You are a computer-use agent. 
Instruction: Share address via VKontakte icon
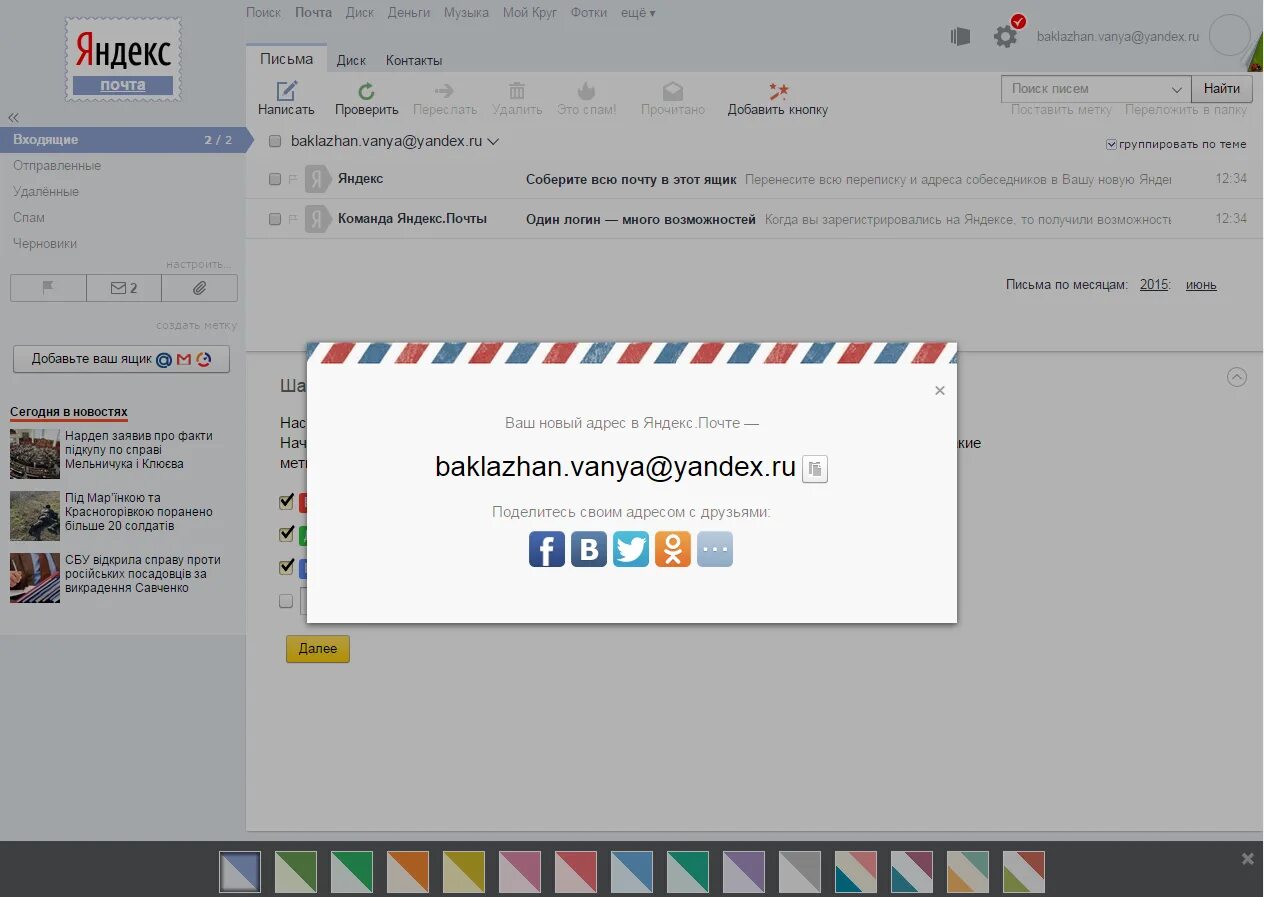(x=589, y=549)
